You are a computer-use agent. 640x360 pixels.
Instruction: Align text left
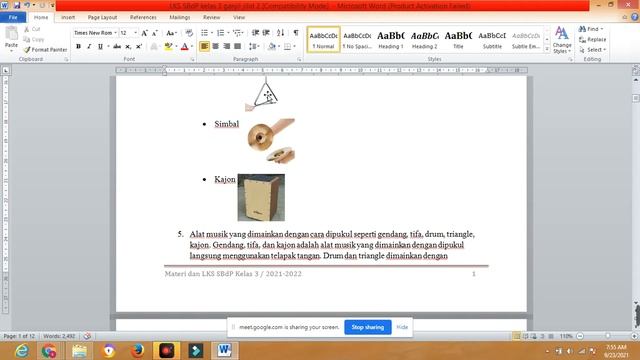pos(204,47)
